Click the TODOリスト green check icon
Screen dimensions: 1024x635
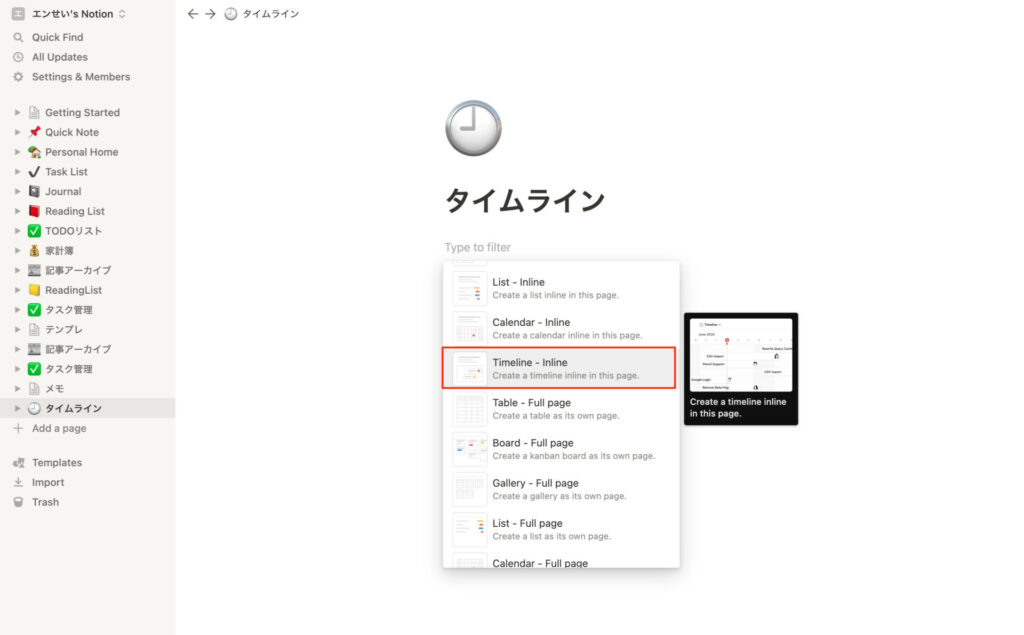click(35, 231)
